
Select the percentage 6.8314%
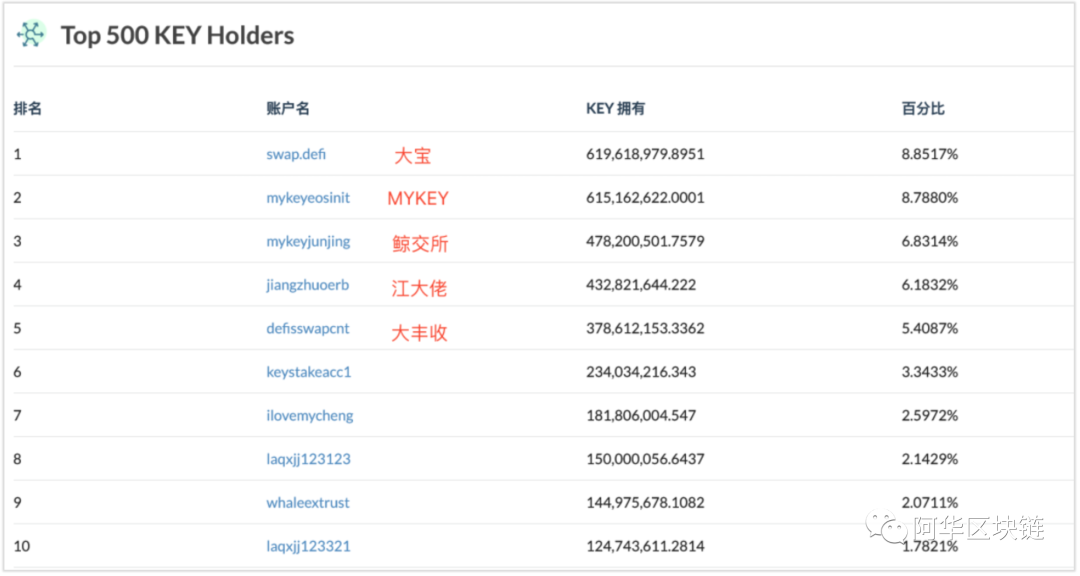click(x=929, y=241)
